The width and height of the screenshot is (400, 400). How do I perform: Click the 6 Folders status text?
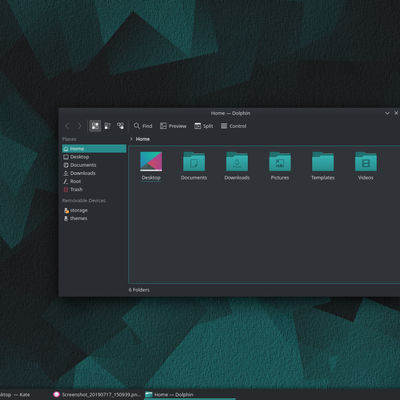click(139, 290)
